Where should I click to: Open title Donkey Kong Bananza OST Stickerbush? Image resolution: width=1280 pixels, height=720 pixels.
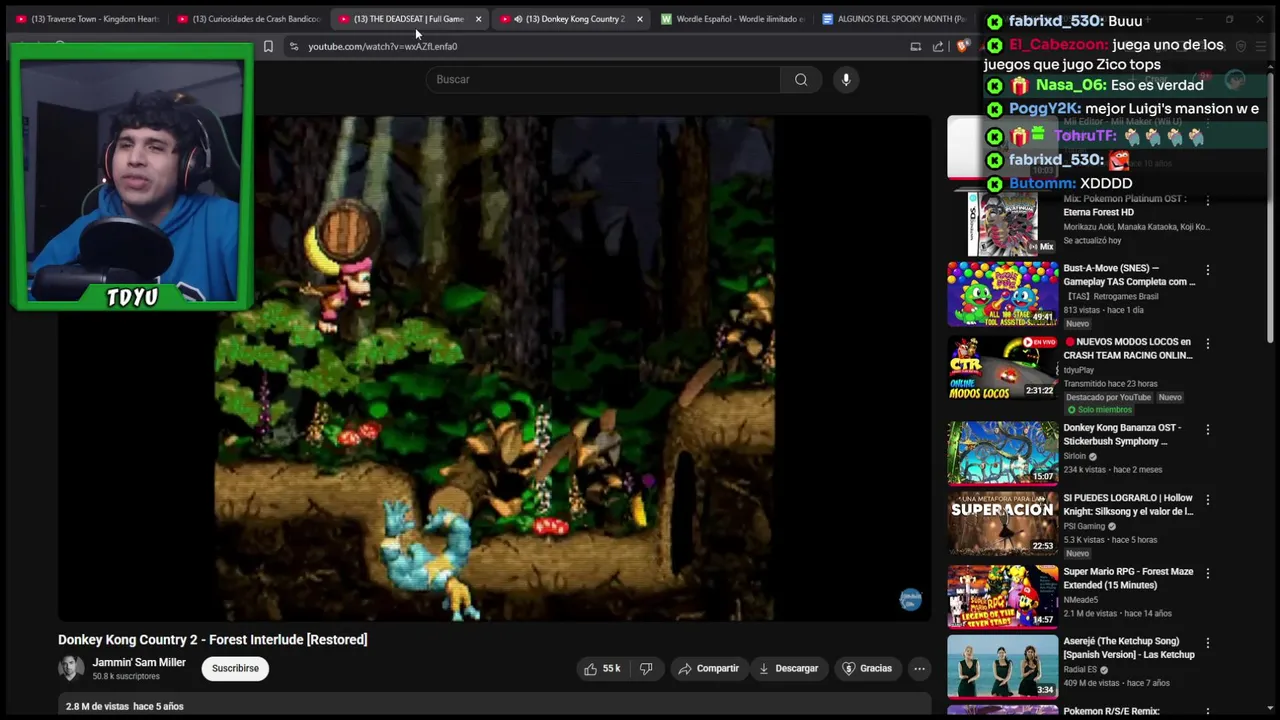tap(1122, 434)
